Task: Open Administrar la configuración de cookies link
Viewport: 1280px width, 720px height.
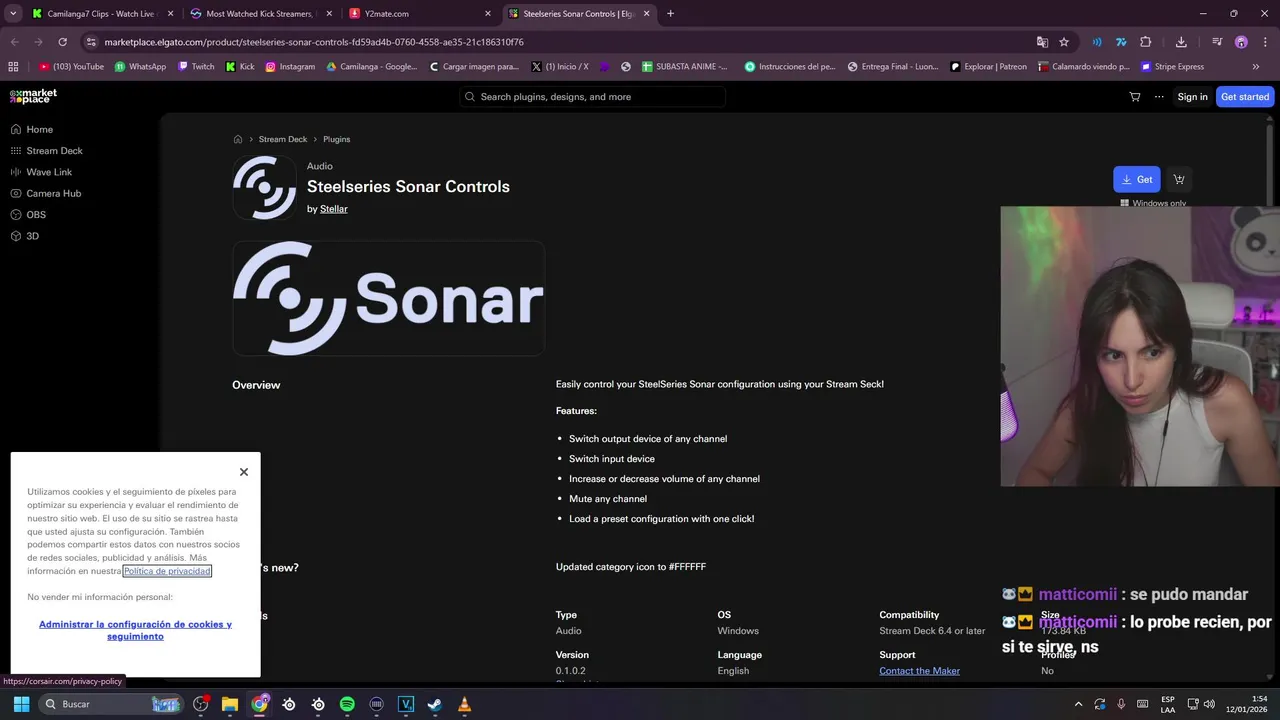Action: point(135,630)
